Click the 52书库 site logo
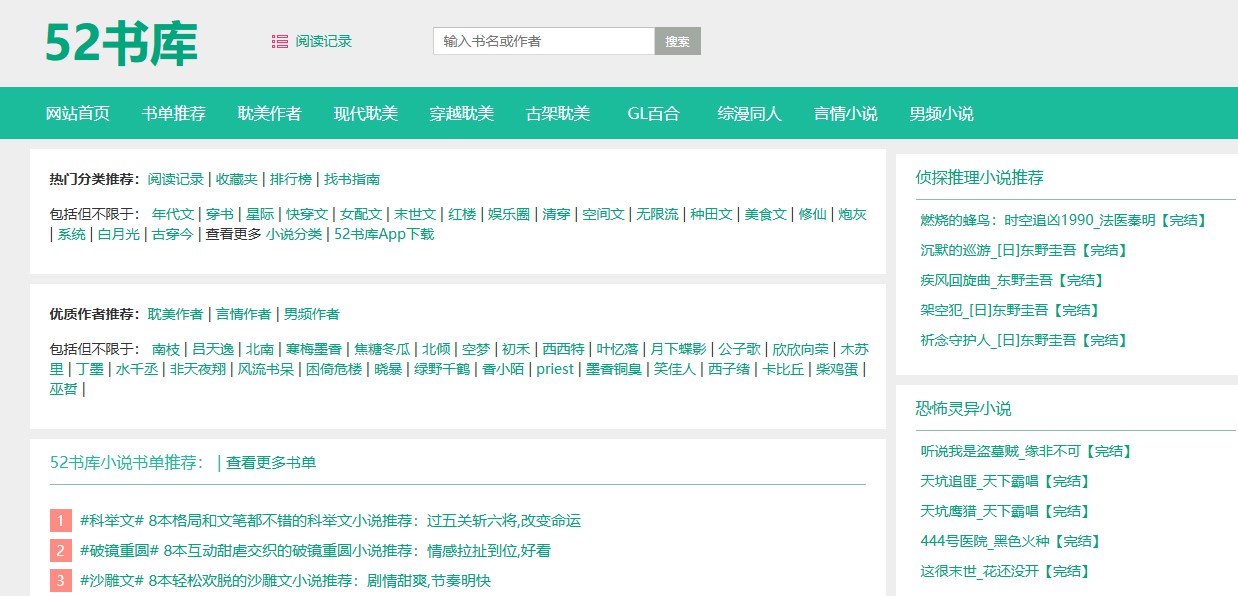1238x596 pixels. (121, 43)
